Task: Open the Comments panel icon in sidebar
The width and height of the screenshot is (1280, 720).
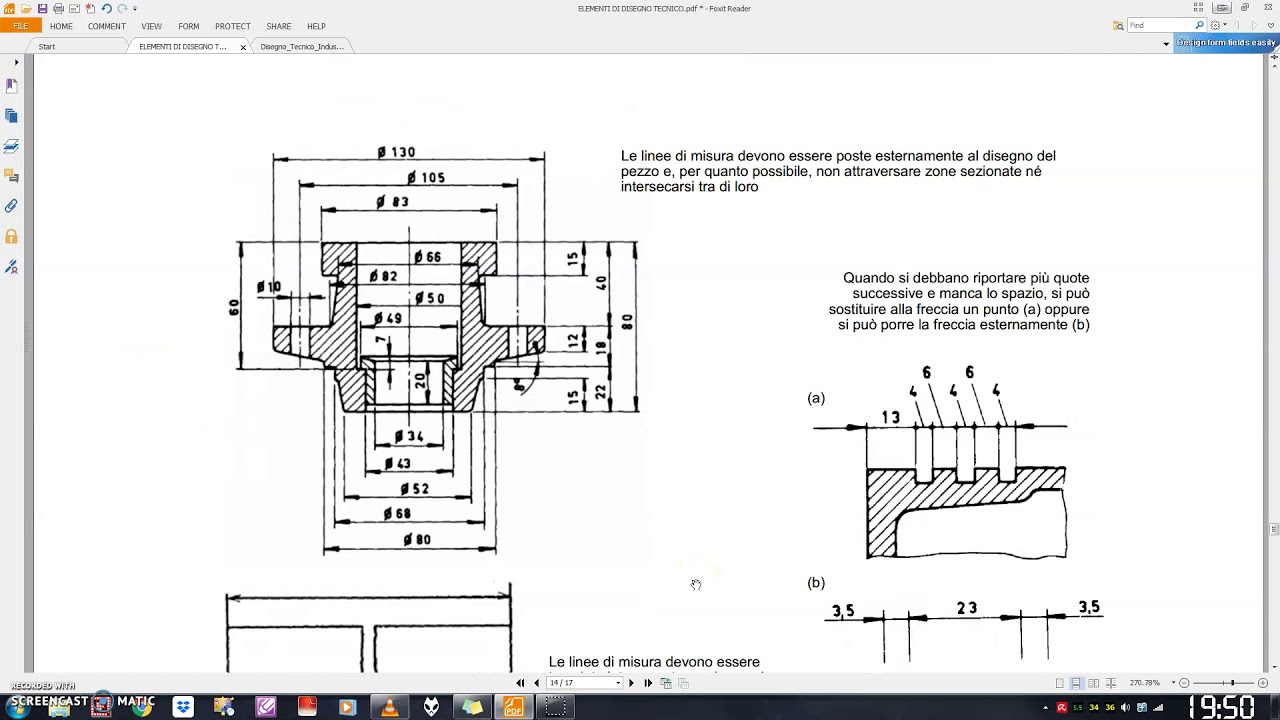Action: (12, 176)
